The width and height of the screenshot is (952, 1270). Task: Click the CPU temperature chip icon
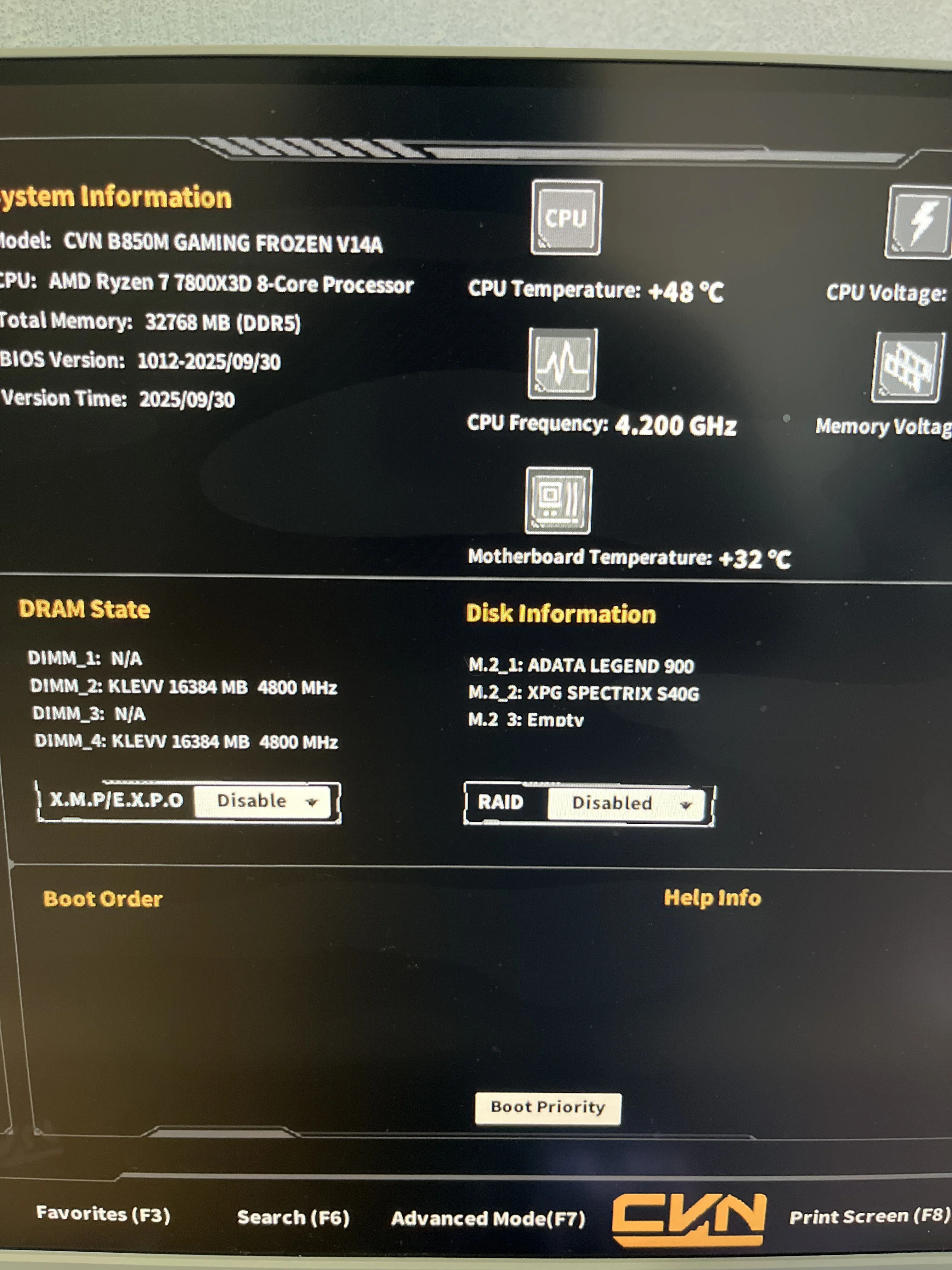[566, 218]
